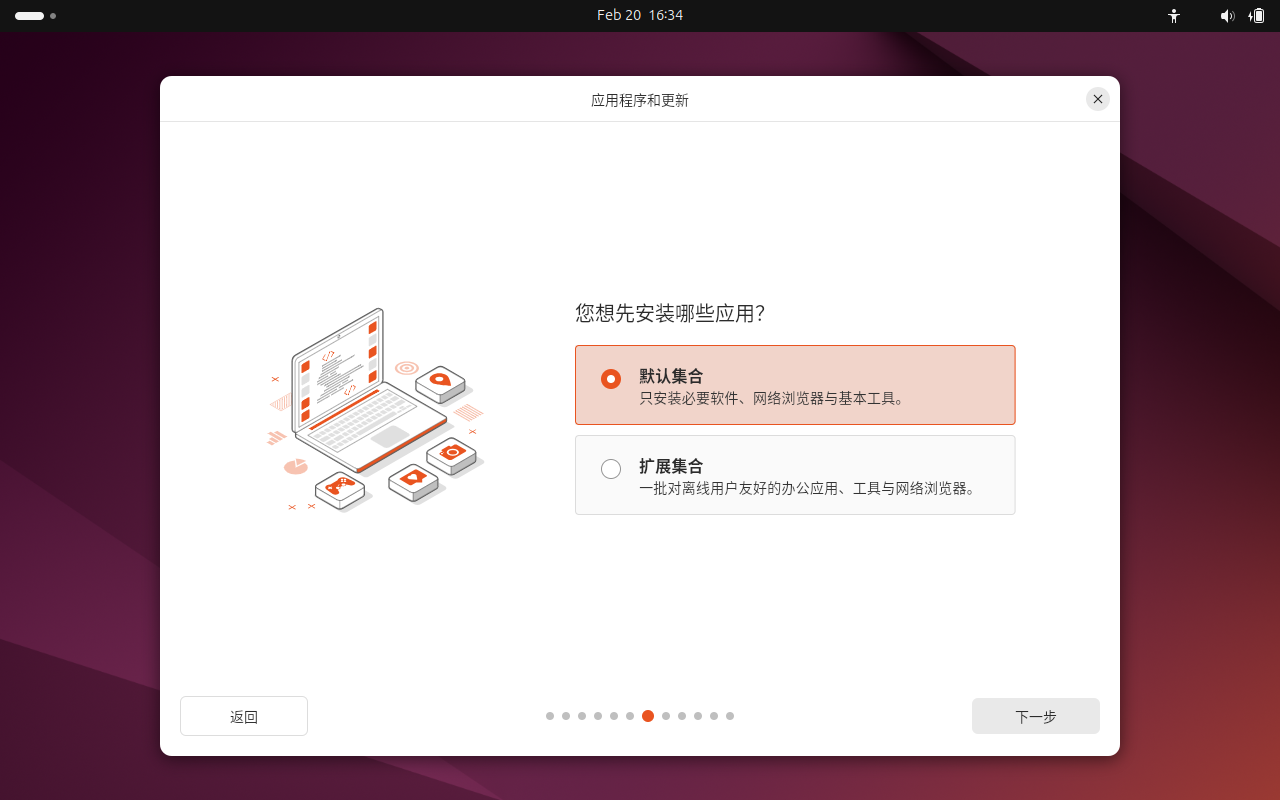Open the accessibility menu in top bar
1280x800 pixels.
(x=1174, y=16)
